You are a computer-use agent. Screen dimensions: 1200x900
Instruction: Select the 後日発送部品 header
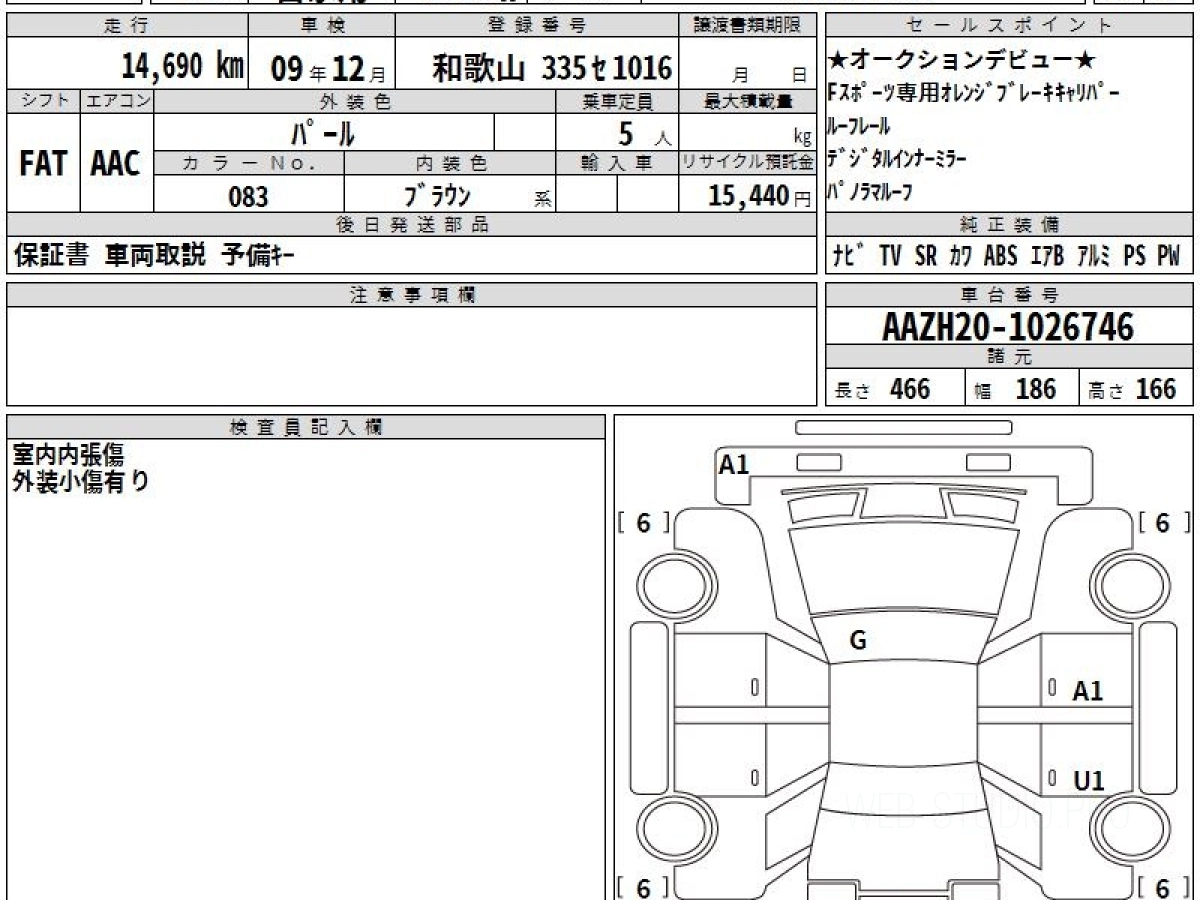tap(412, 225)
